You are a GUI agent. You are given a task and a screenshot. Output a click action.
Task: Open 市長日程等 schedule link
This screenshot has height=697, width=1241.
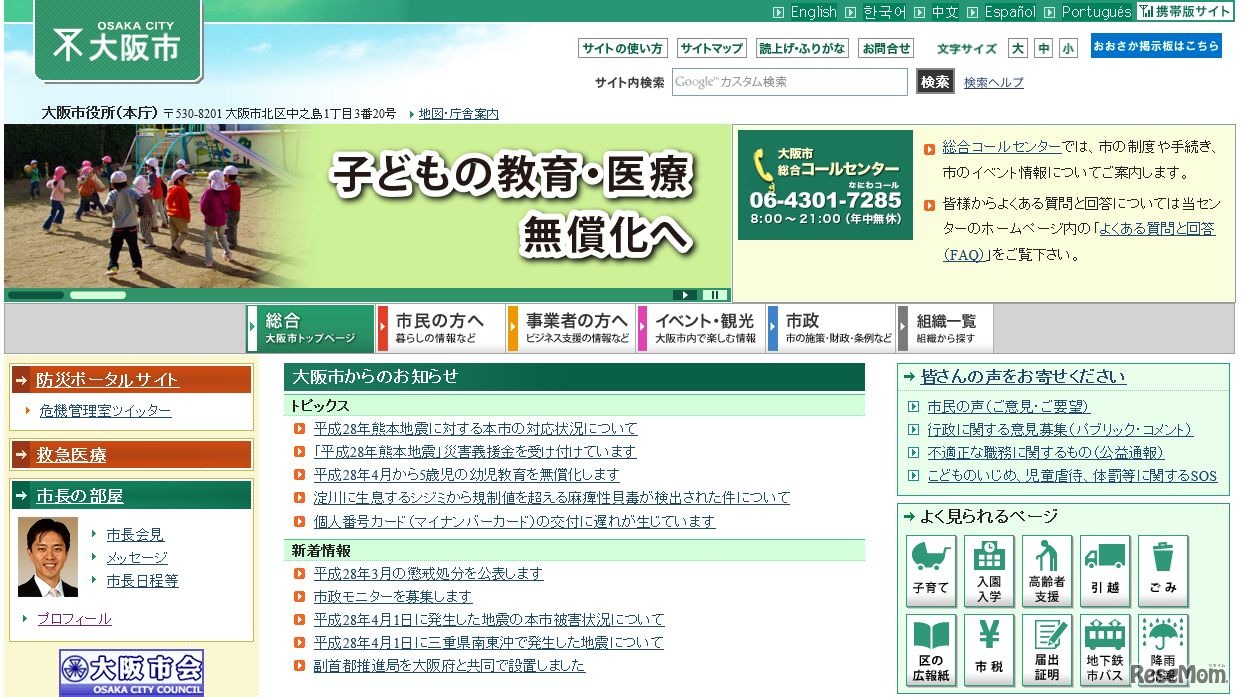point(143,581)
